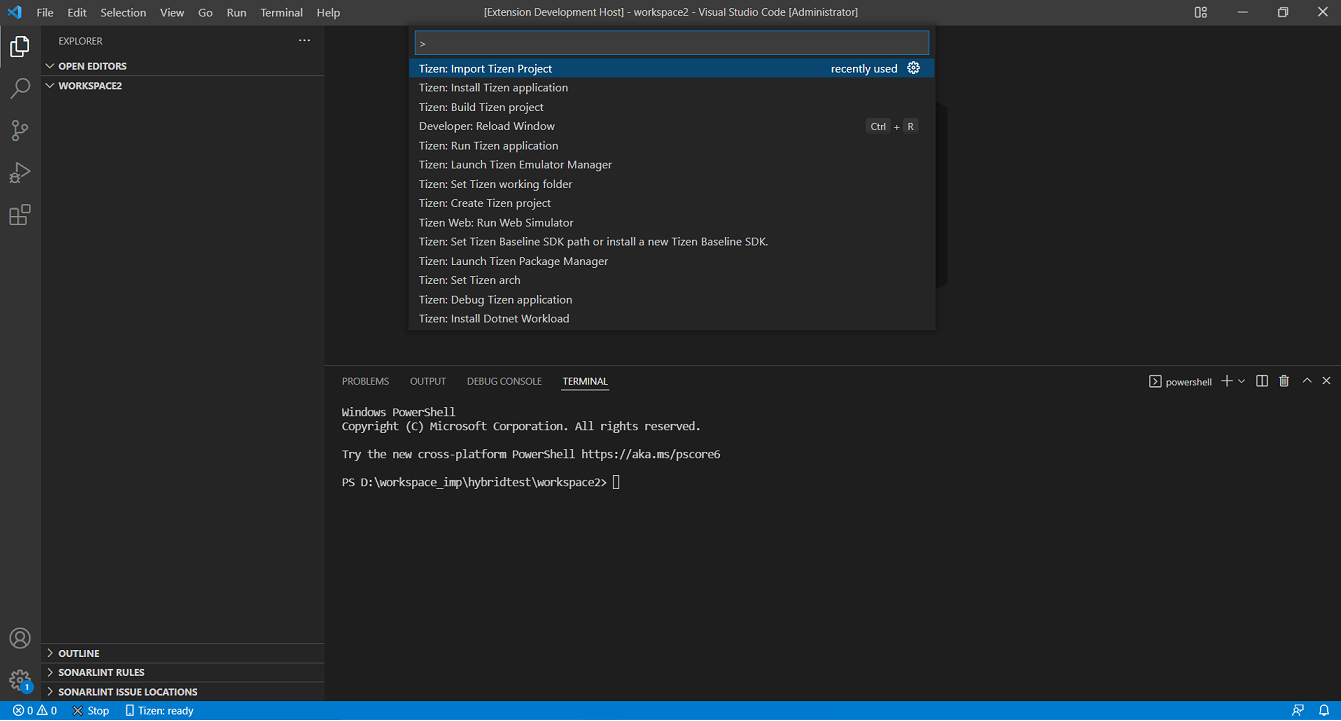Open a new terminal with the plus icon
This screenshot has width=1341, height=721.
pyautogui.click(x=1226, y=381)
